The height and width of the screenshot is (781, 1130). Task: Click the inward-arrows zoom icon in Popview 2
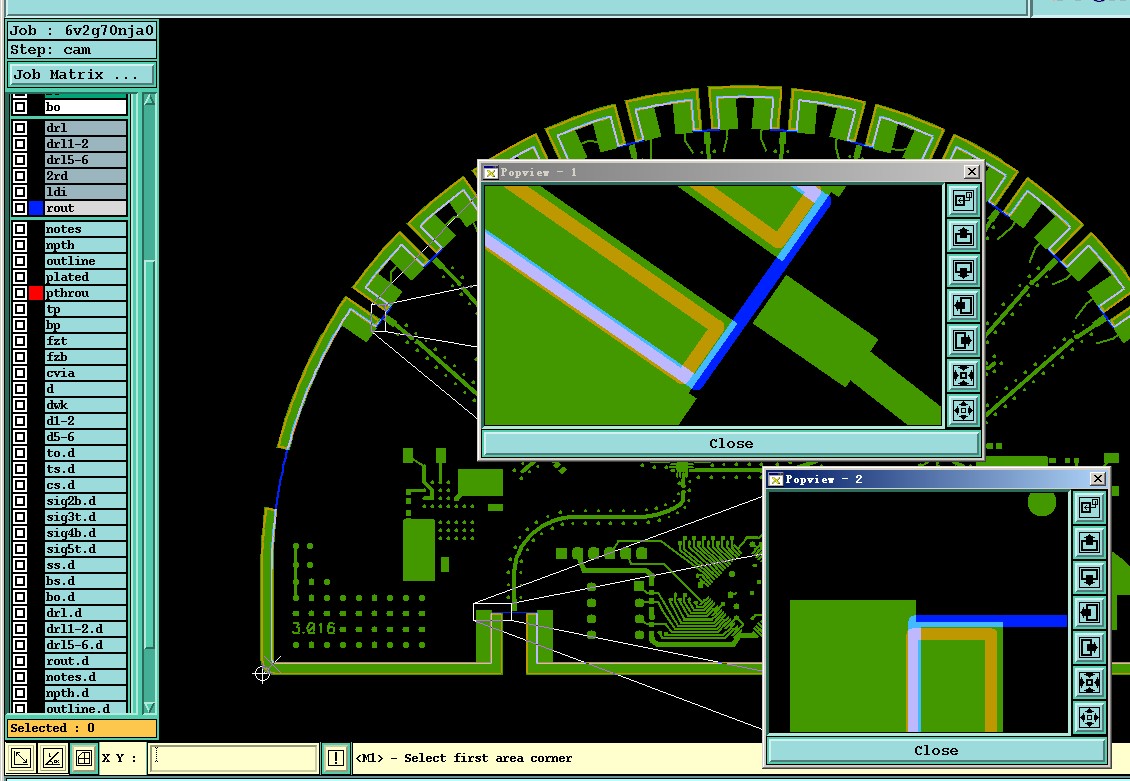click(1089, 682)
